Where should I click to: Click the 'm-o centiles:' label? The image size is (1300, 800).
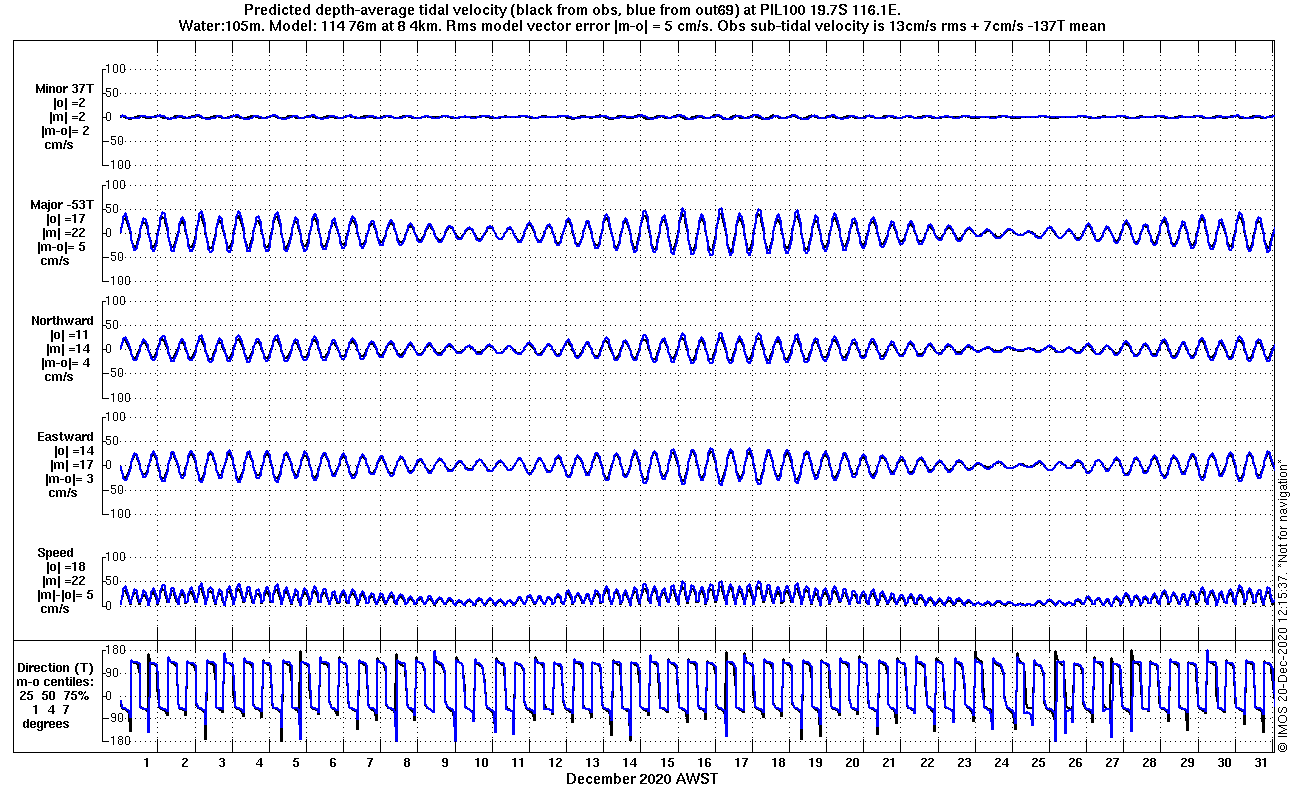pyautogui.click(x=57, y=682)
